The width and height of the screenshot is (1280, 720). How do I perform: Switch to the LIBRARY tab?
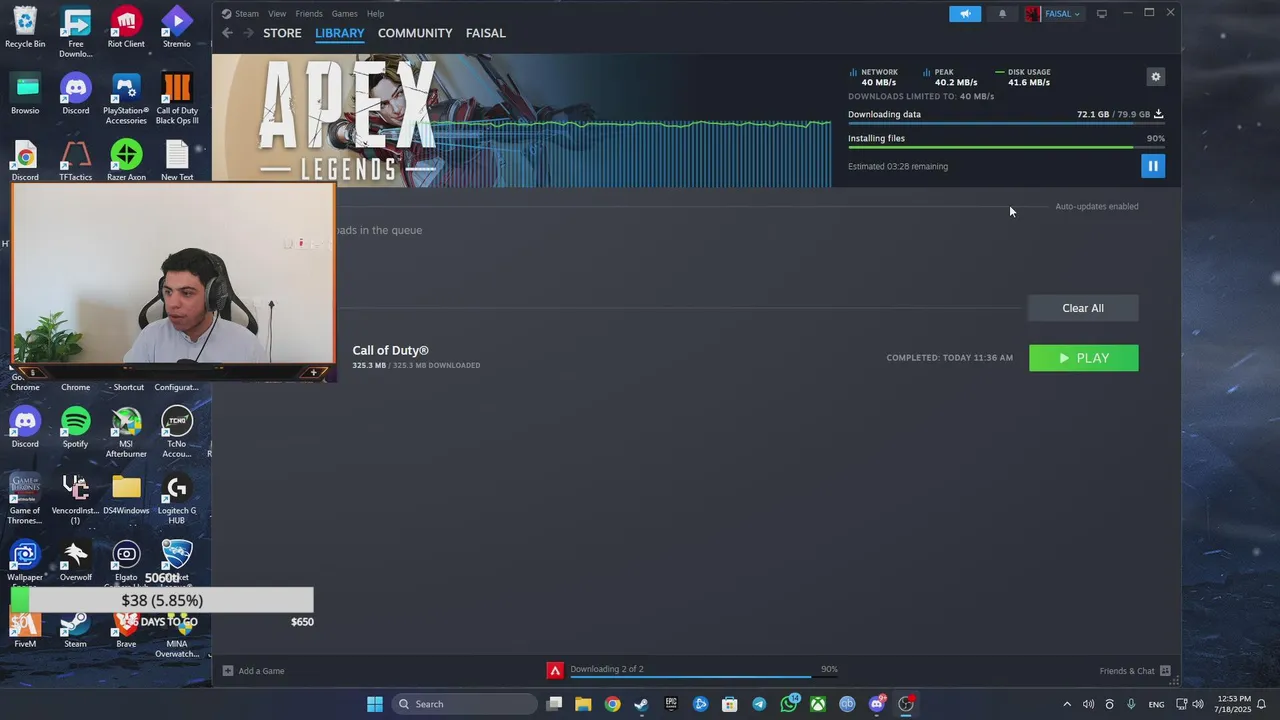click(x=340, y=33)
